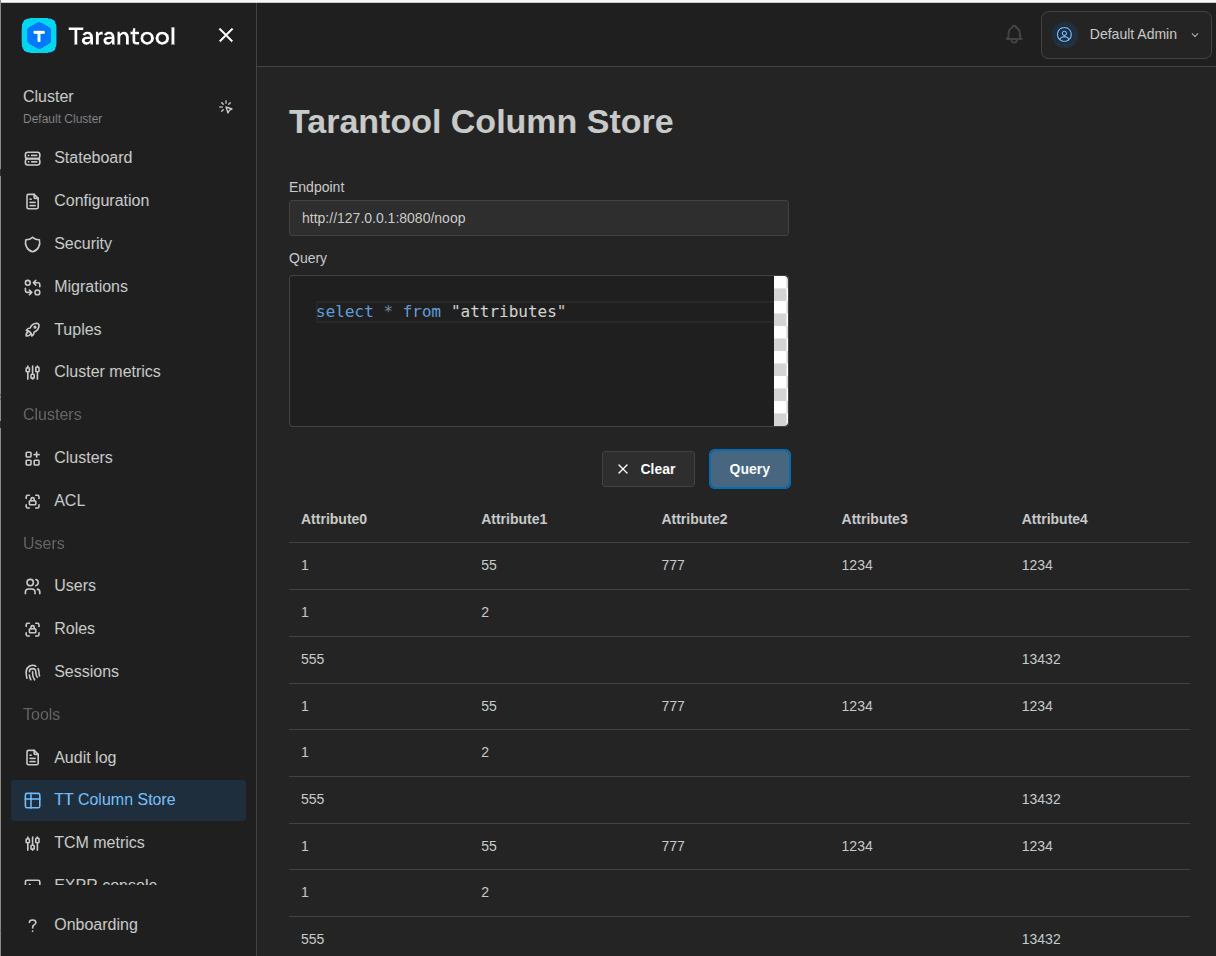1216x956 pixels.
Task: Go to ACL page
Action: 128,501
